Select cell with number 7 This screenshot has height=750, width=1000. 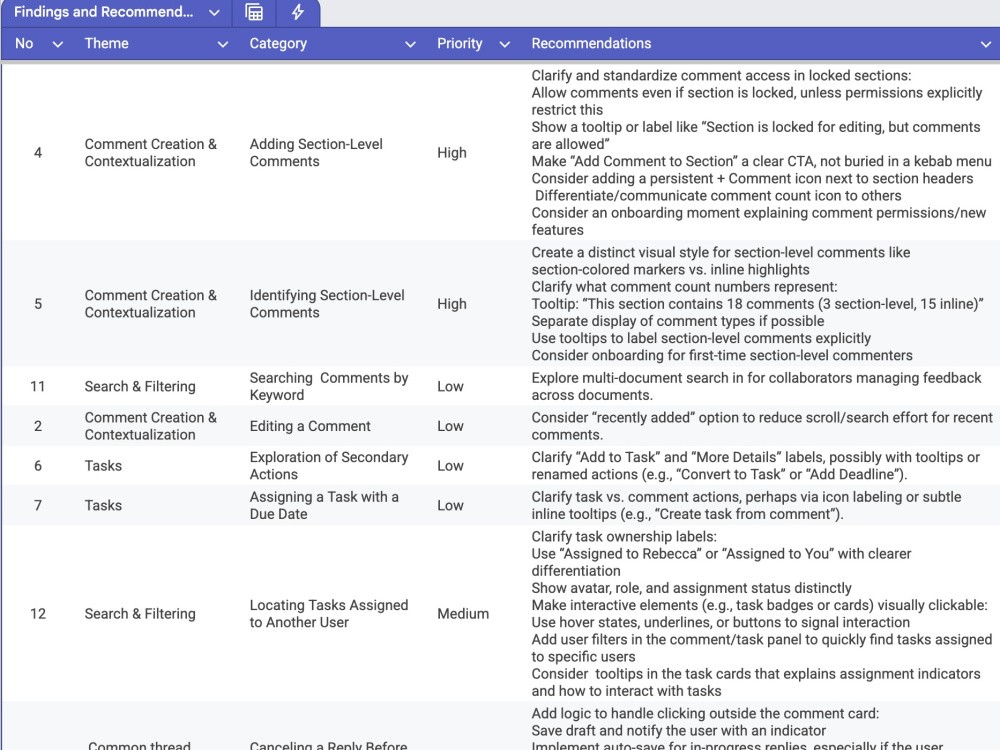click(x=38, y=506)
